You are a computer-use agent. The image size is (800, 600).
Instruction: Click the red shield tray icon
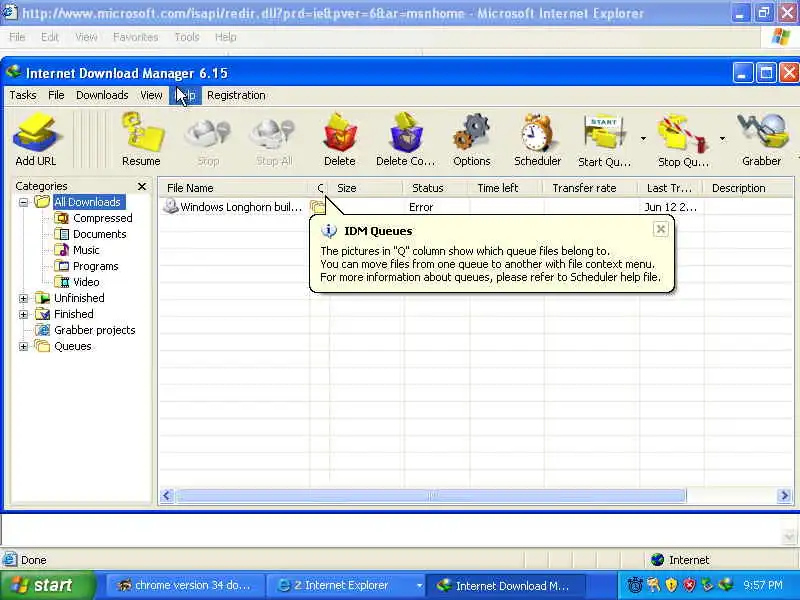(x=689, y=585)
